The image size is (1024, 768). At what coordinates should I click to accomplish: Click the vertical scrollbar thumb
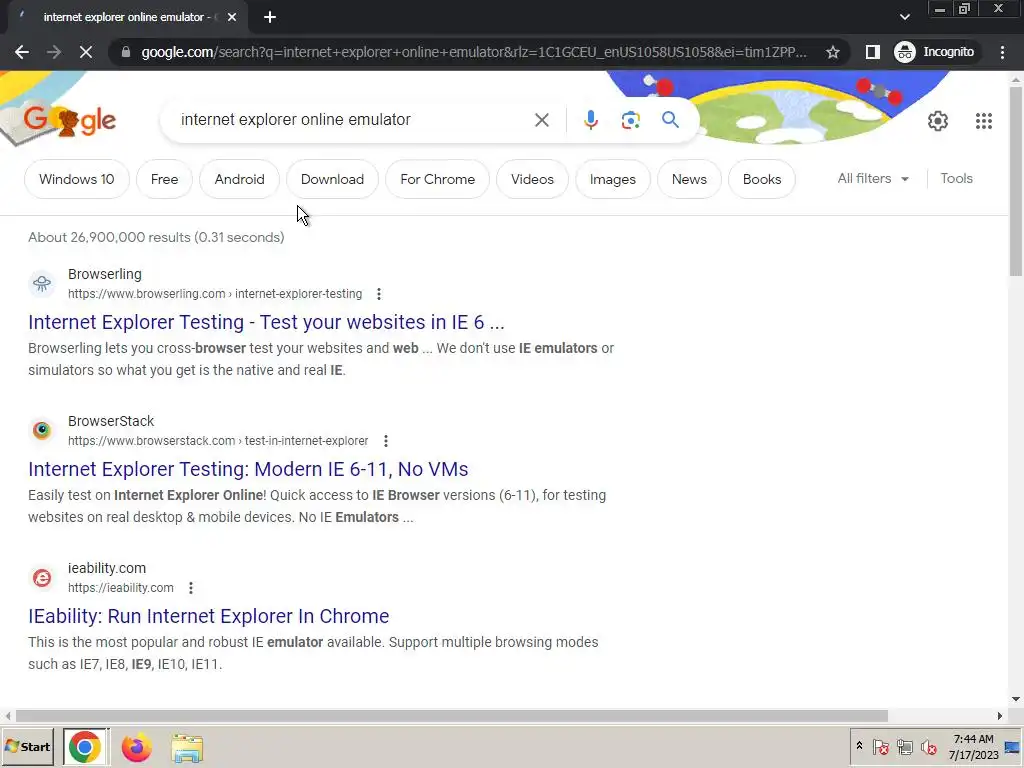coord(1016,181)
